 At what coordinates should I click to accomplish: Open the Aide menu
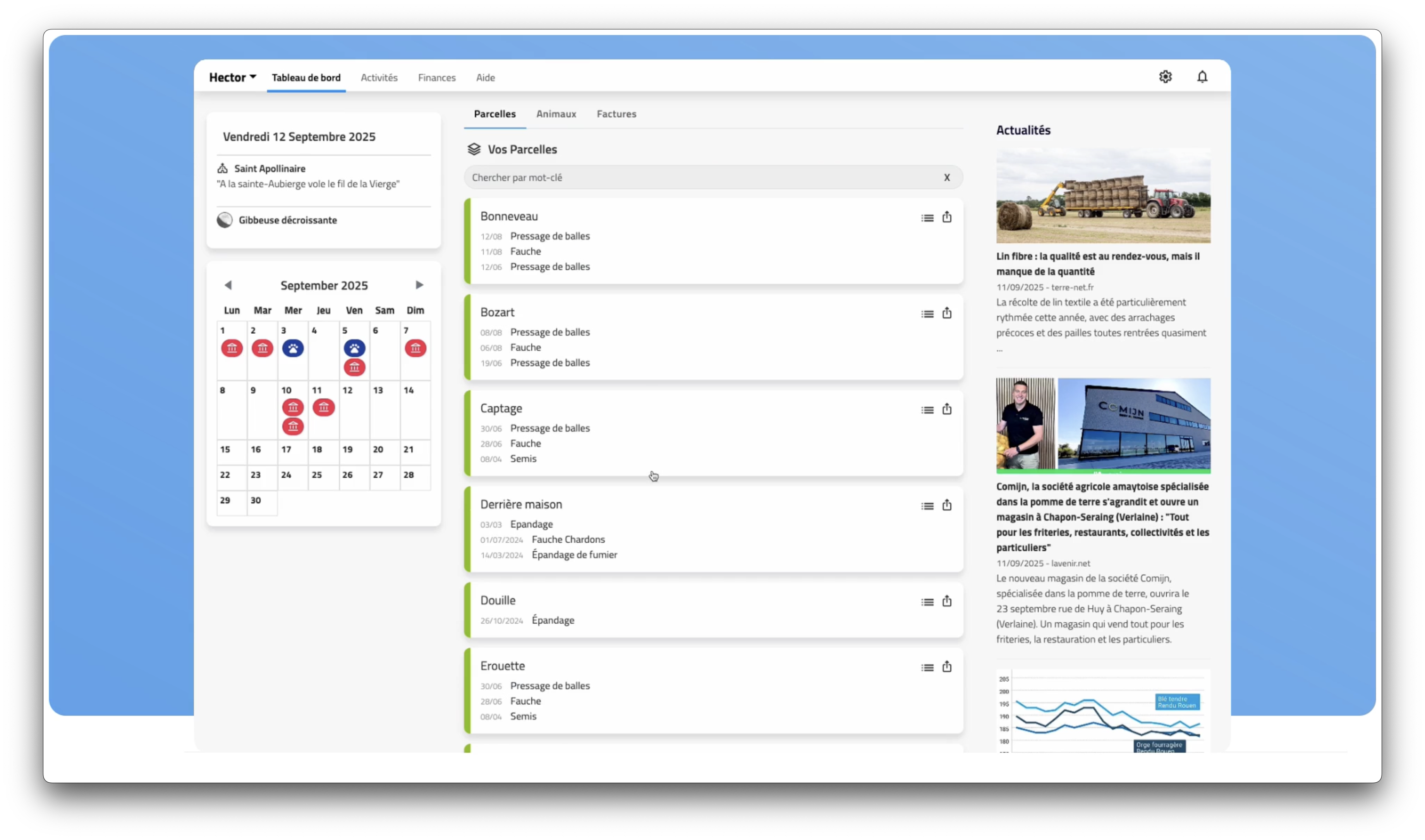tap(485, 77)
